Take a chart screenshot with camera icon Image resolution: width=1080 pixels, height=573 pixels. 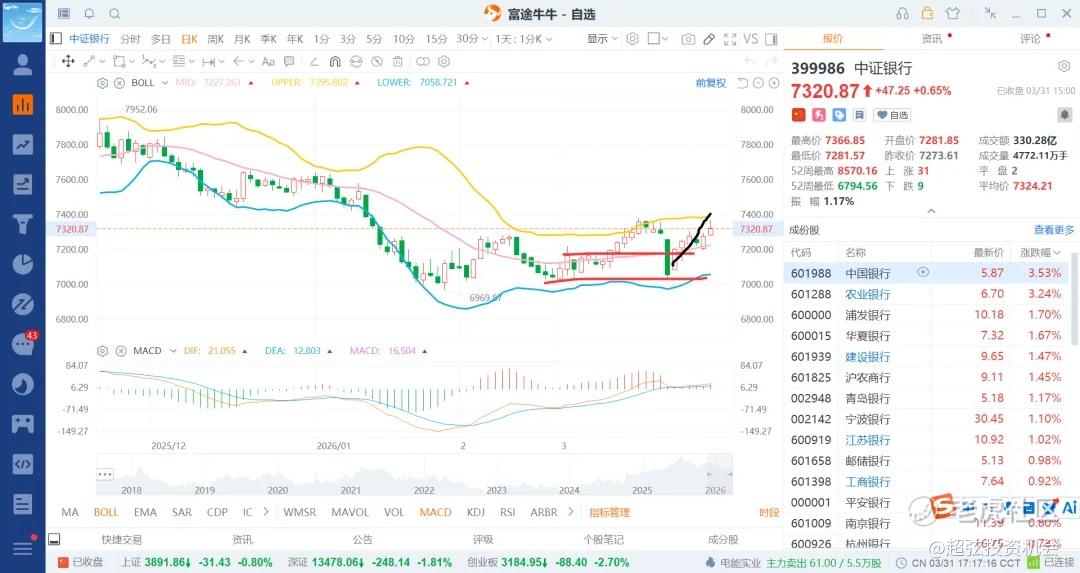tap(688, 39)
